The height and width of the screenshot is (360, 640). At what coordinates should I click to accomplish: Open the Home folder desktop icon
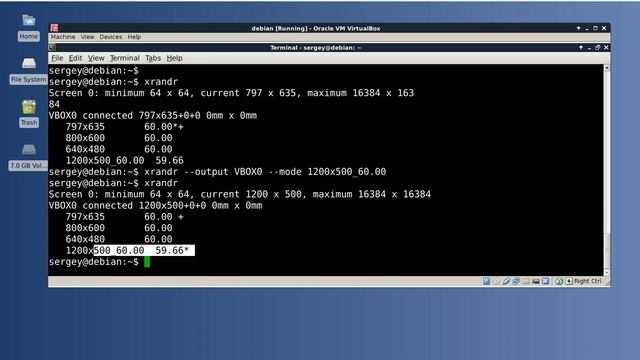click(29, 20)
